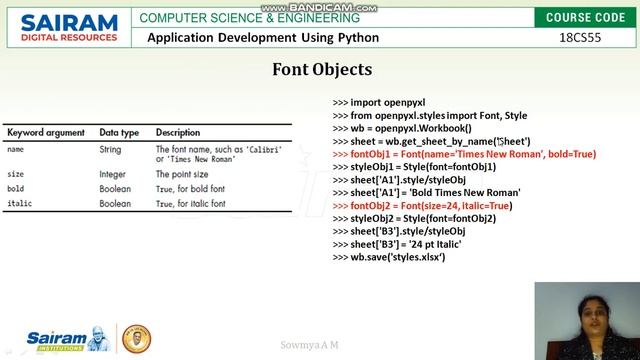Click the 'name' keyword cell
The height and width of the screenshot is (360, 640).
point(16,149)
